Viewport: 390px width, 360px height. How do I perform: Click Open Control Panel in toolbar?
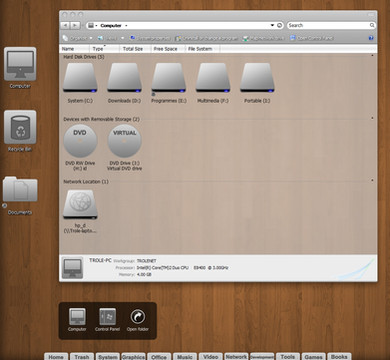[x=312, y=38]
